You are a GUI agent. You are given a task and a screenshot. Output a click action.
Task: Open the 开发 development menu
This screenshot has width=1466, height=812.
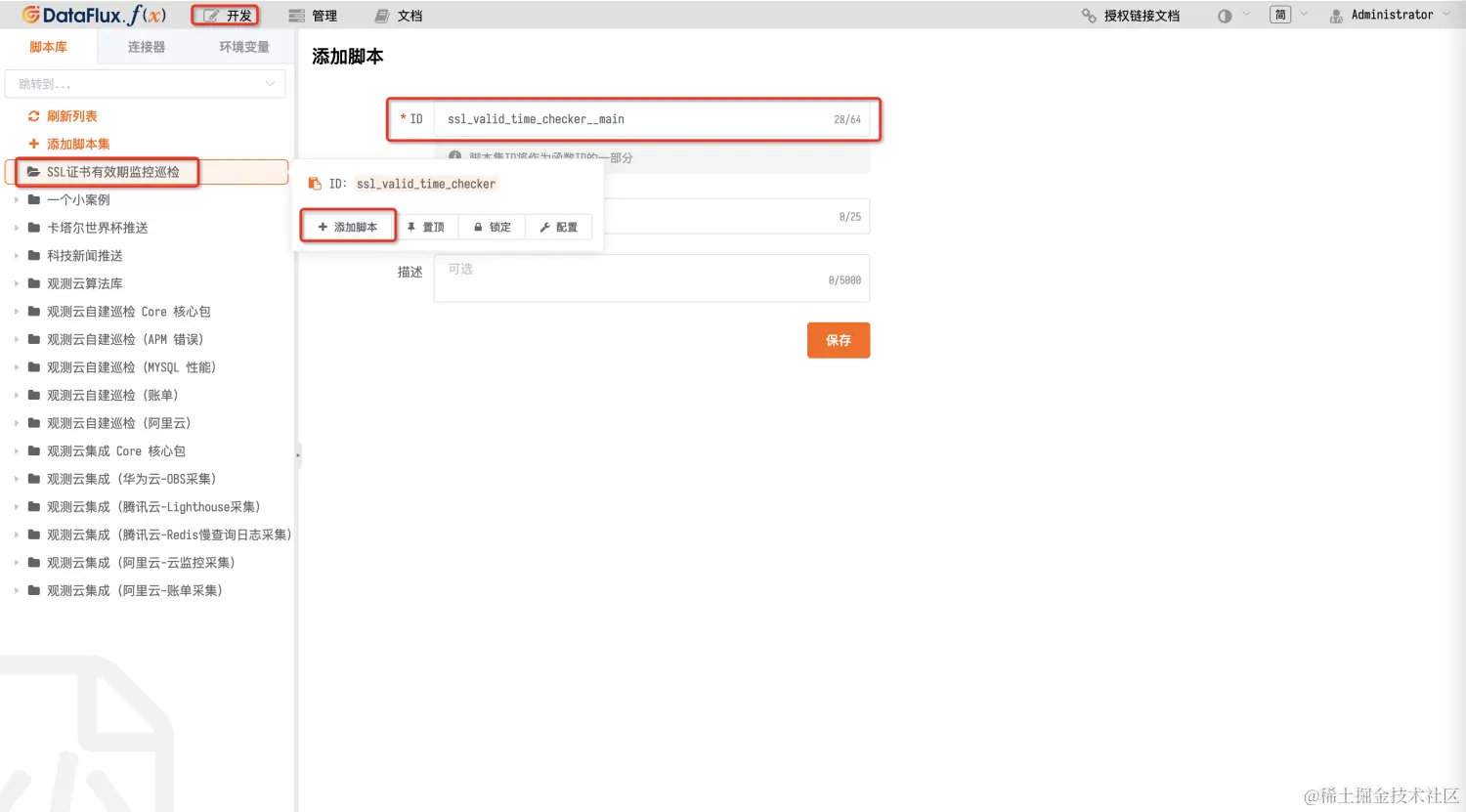(227, 16)
